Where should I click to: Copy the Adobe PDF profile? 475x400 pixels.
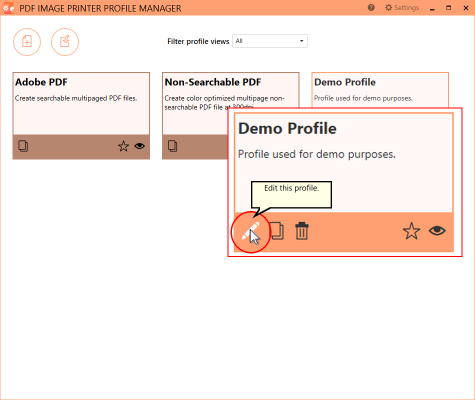click(x=23, y=146)
